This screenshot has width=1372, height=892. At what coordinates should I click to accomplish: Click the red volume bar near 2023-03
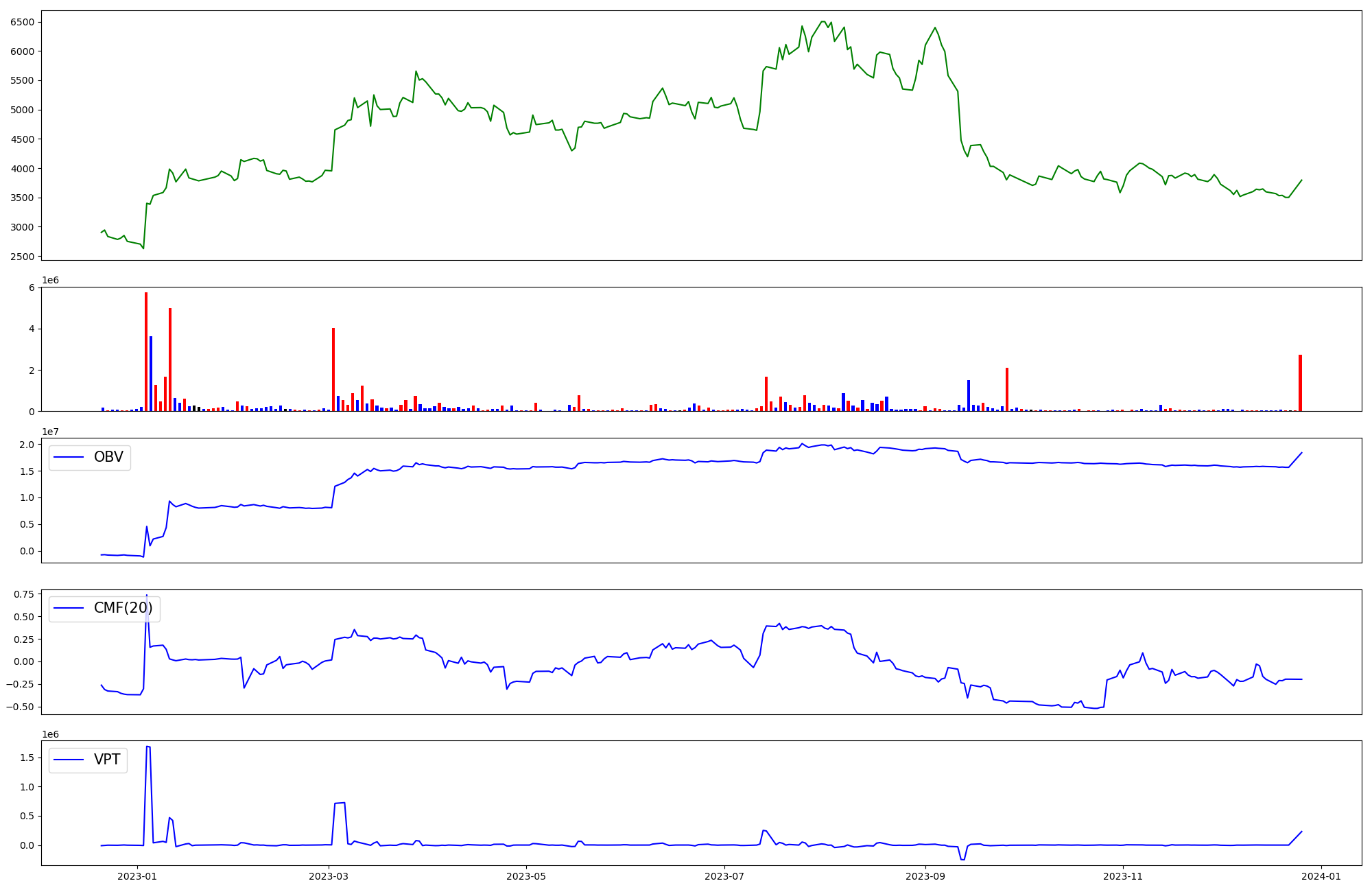point(333,369)
